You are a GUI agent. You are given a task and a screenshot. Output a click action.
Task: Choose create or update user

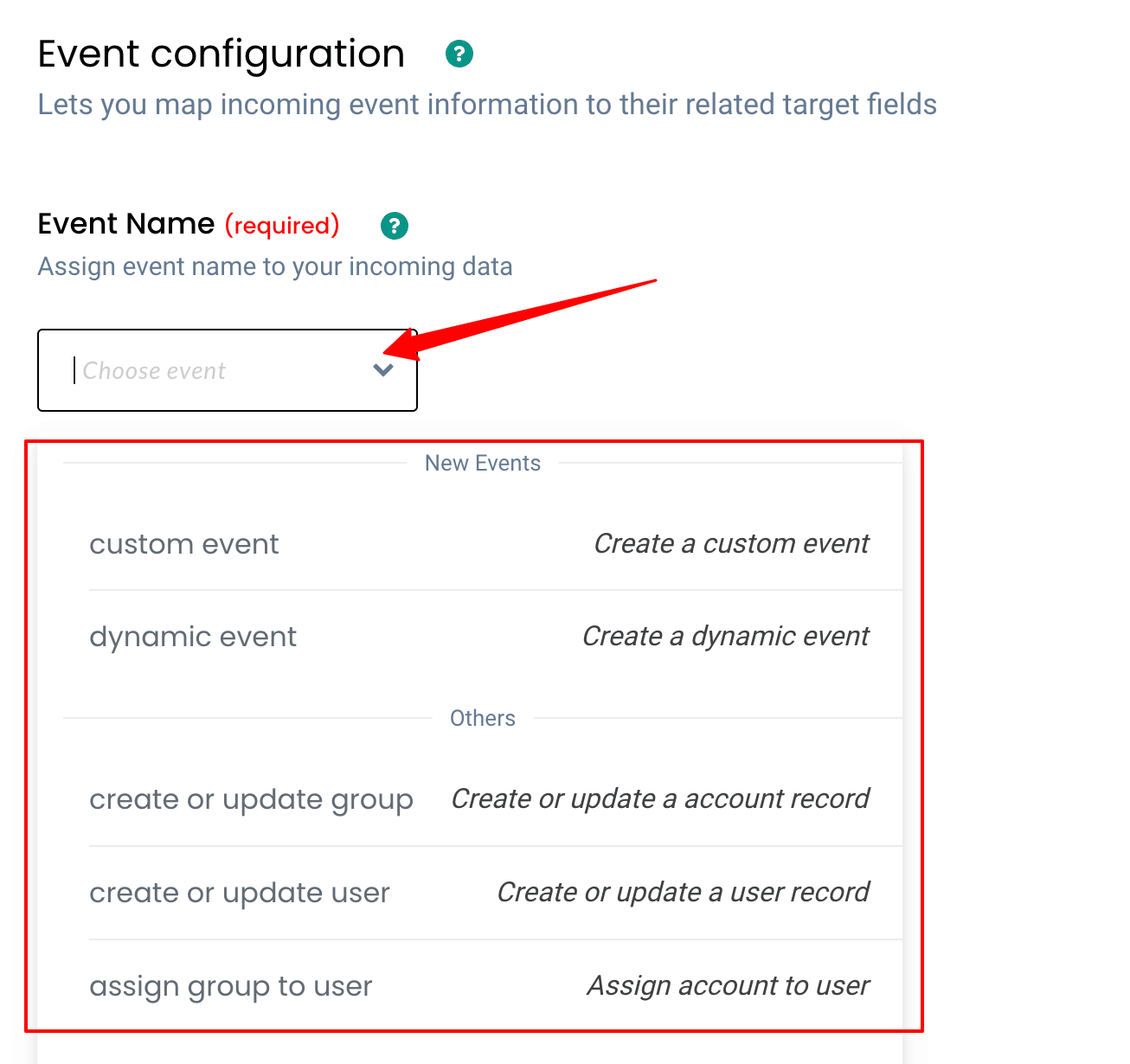point(239,893)
